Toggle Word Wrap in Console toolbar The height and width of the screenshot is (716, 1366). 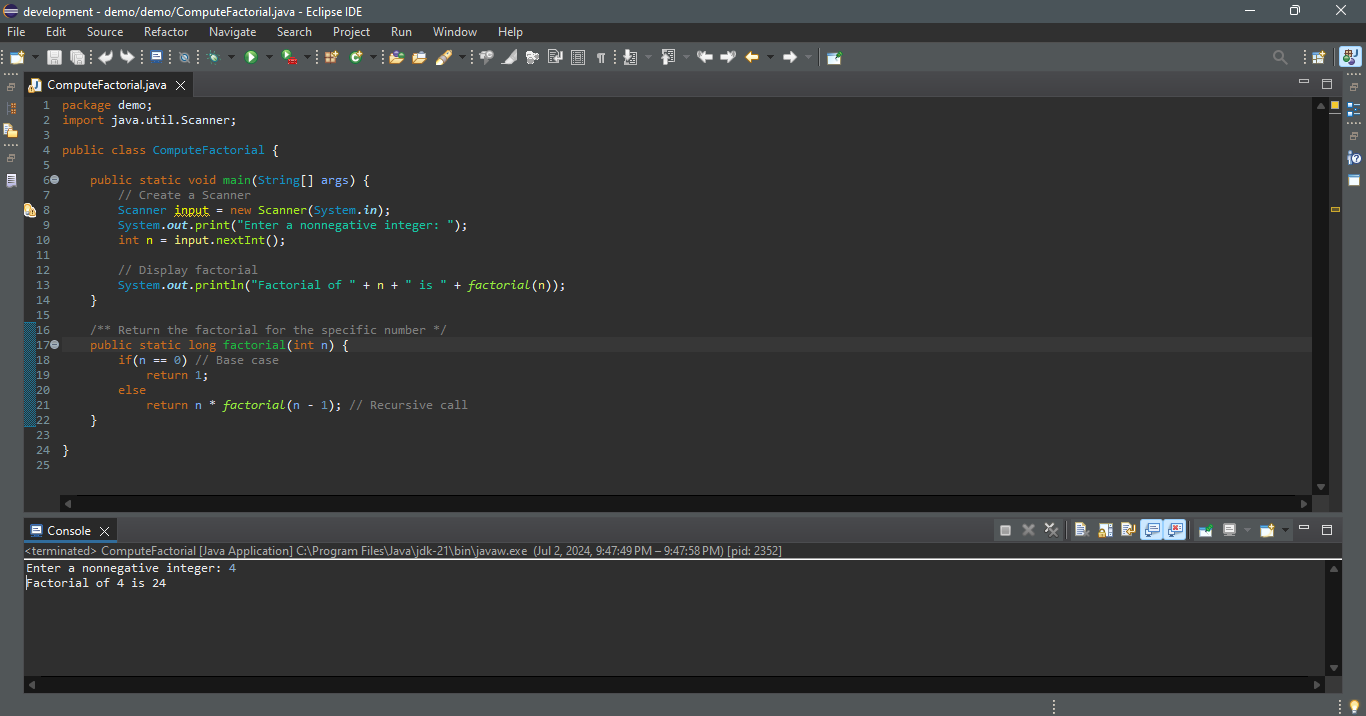(x=1128, y=530)
